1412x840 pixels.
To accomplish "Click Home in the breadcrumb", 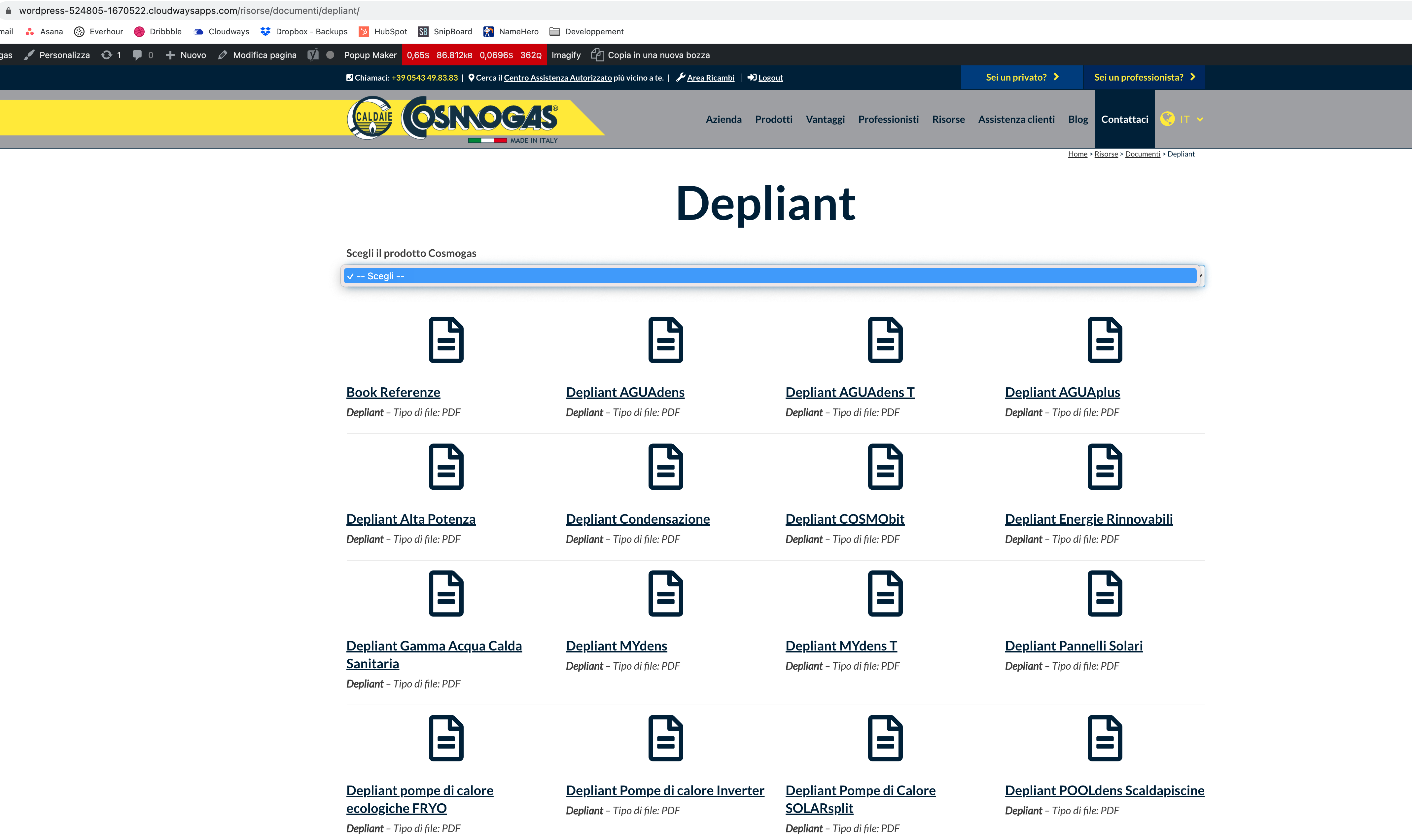I will click(1077, 154).
